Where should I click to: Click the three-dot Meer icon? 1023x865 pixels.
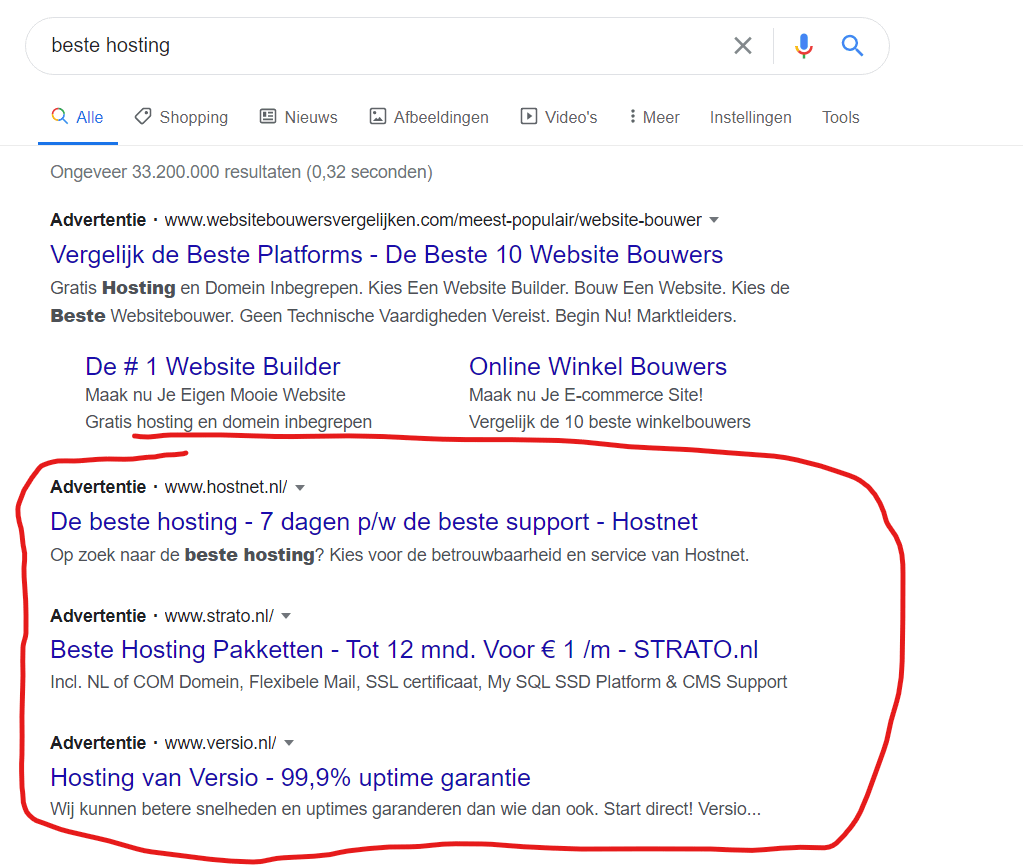coord(632,116)
